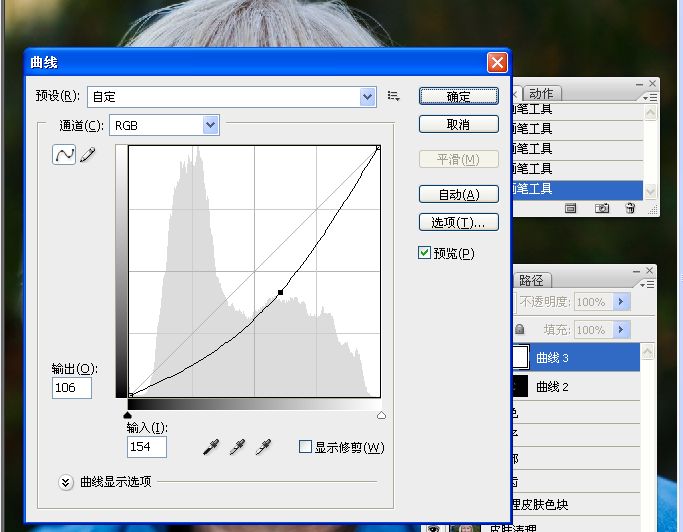Create new action set in Actions panel
683x532 pixels.
click(x=570, y=208)
